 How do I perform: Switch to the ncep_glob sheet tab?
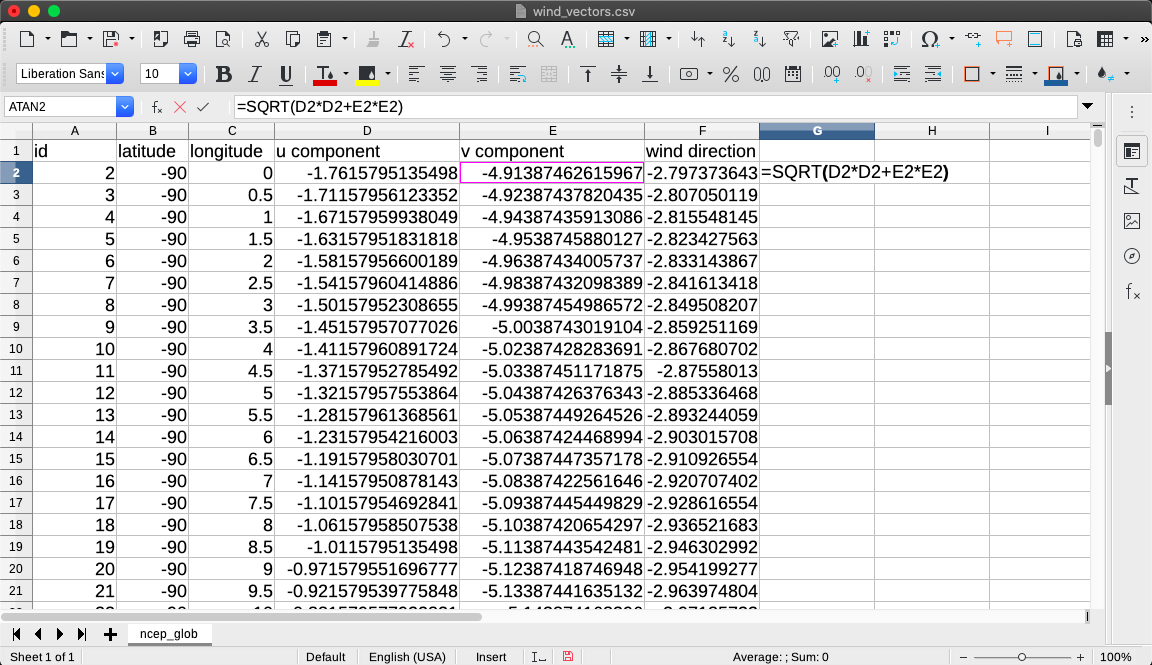pyautogui.click(x=169, y=634)
